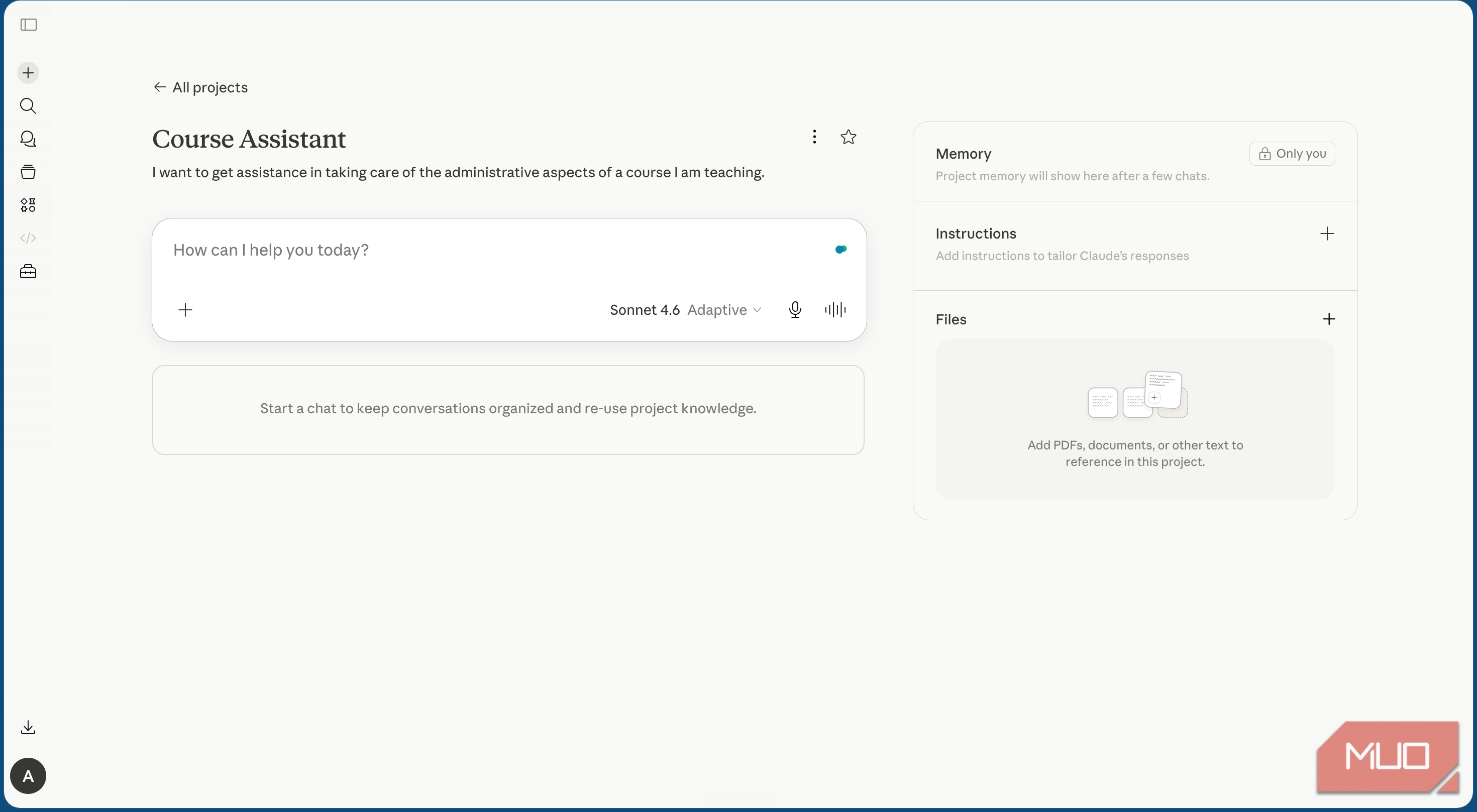Open the account menu avatar A
This screenshot has height=812, width=1477.
(28, 776)
